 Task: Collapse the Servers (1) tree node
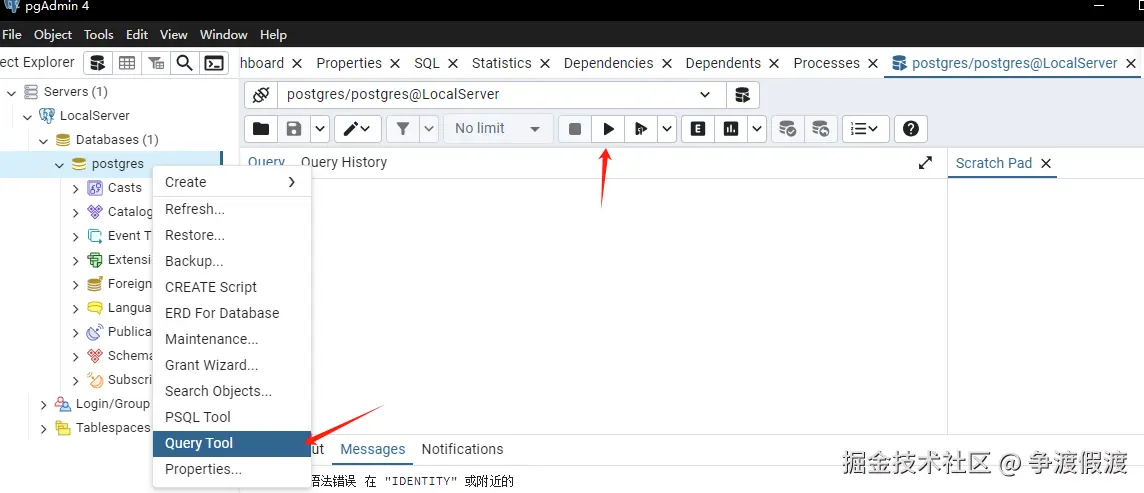point(12,92)
